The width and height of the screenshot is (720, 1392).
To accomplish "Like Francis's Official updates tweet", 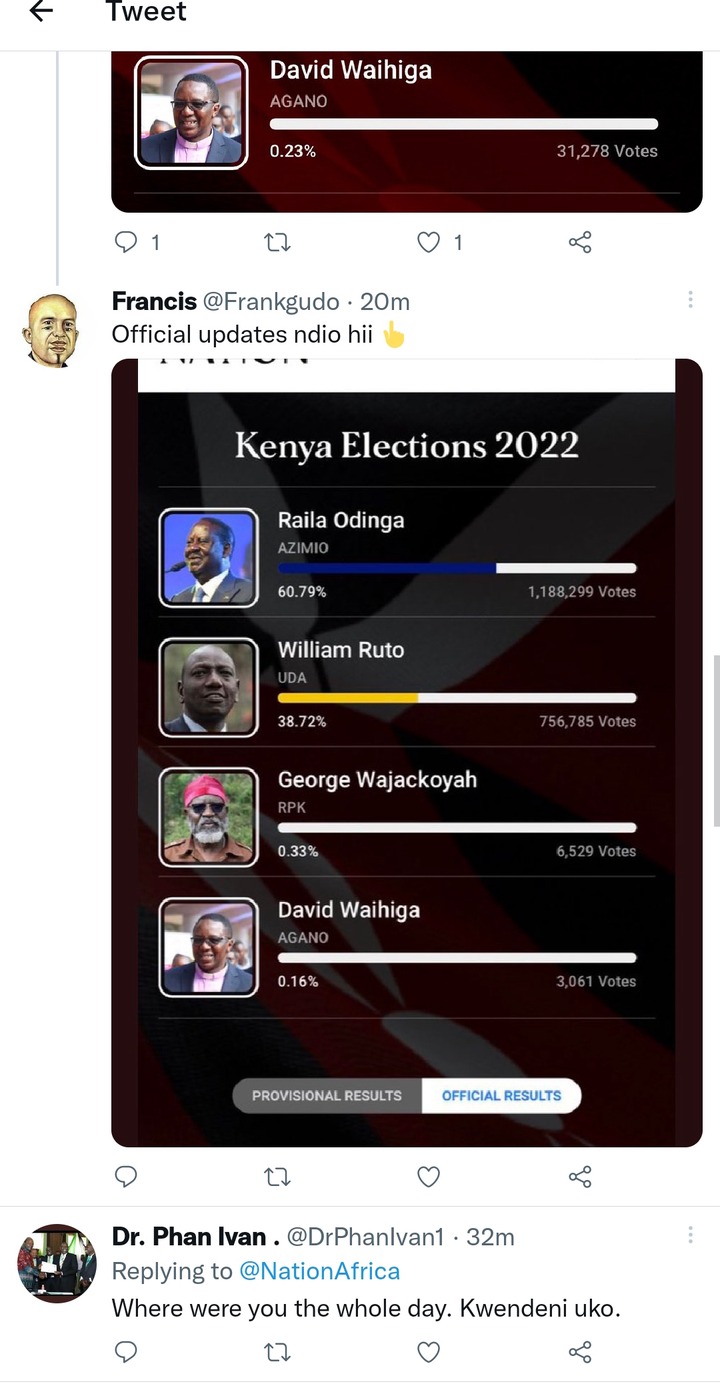I will click(x=428, y=1177).
